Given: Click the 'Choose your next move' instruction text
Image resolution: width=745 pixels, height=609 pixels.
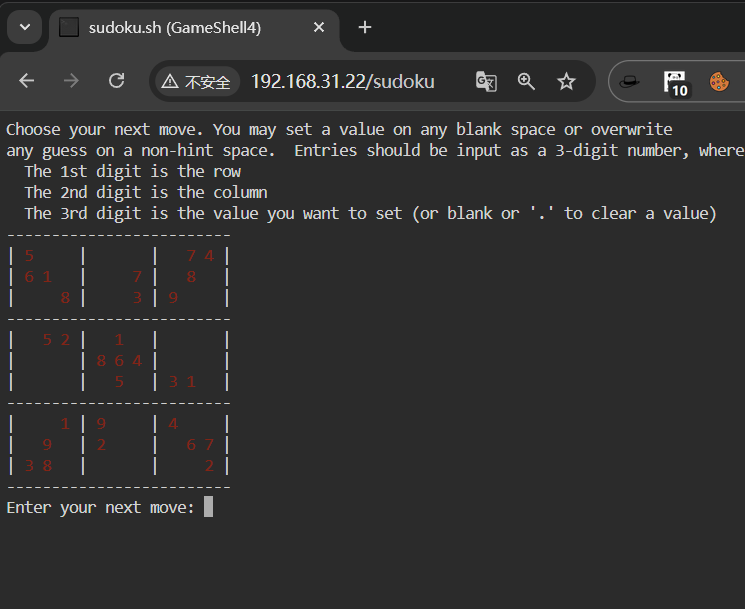Looking at the screenshot, I should click(x=105, y=129).
